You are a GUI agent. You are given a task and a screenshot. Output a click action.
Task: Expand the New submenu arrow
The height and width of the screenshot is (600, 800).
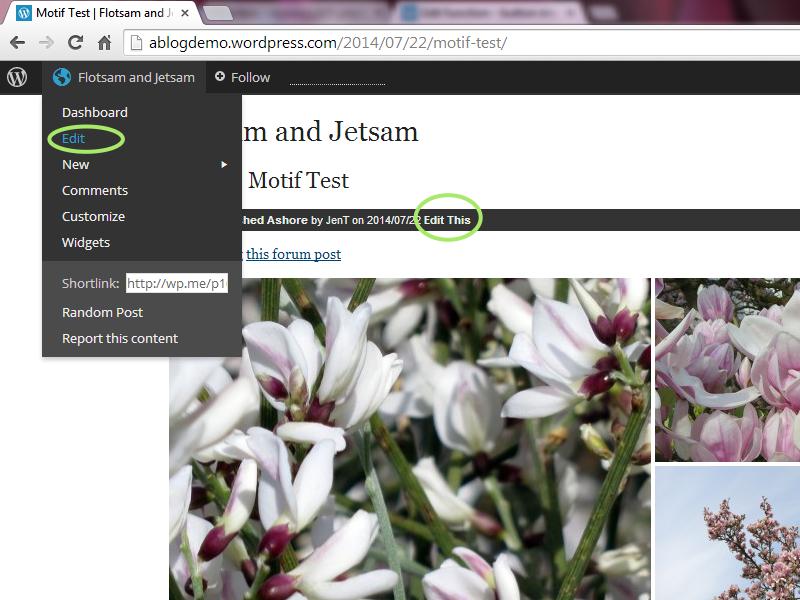(x=225, y=164)
